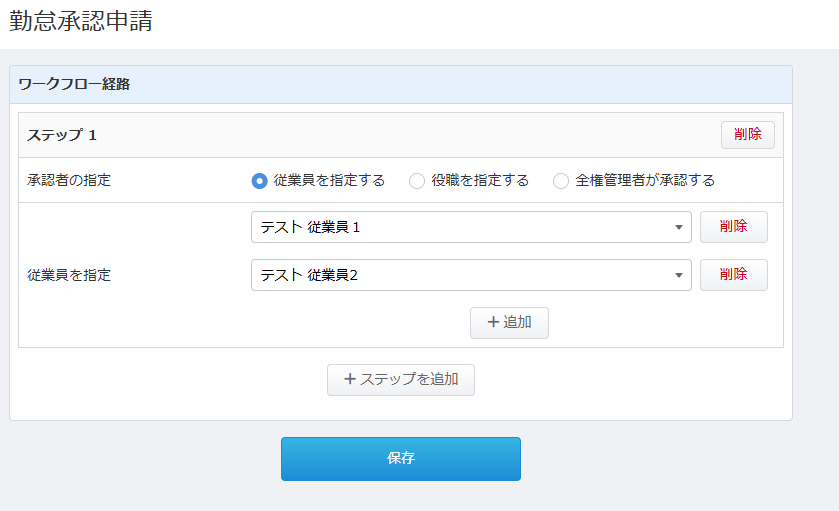Click the arrow on the テスト 従業員 1 selector
This screenshot has height=511, width=839.
tap(678, 227)
